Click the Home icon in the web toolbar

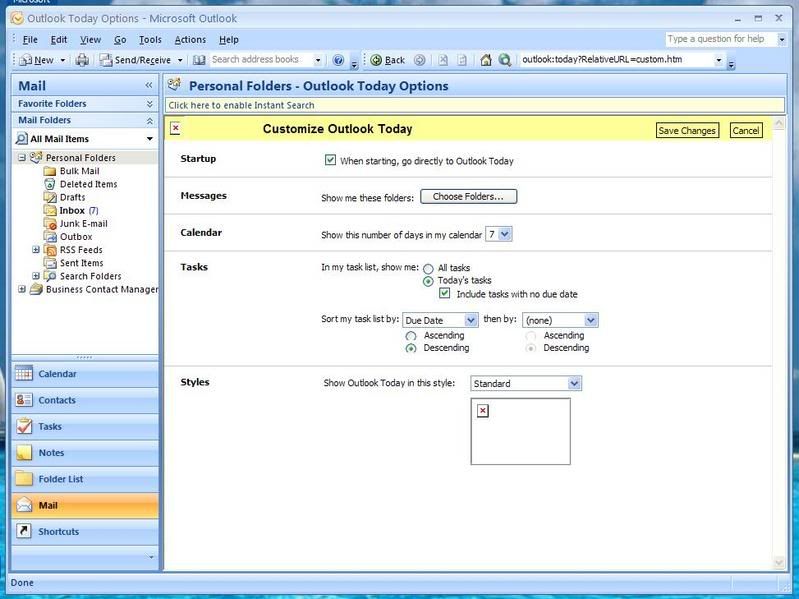point(486,60)
